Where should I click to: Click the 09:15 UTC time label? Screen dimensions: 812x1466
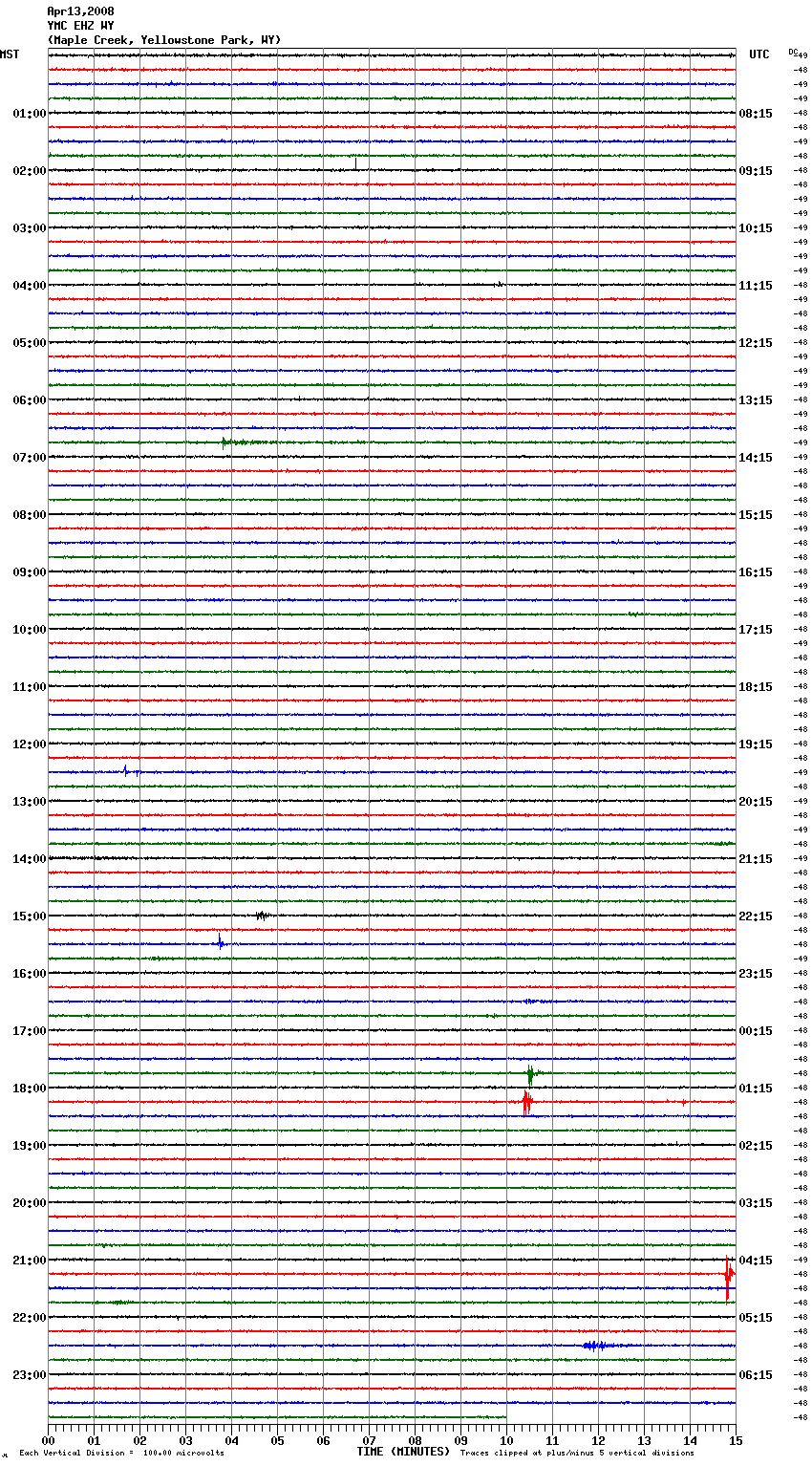pyautogui.click(x=756, y=171)
